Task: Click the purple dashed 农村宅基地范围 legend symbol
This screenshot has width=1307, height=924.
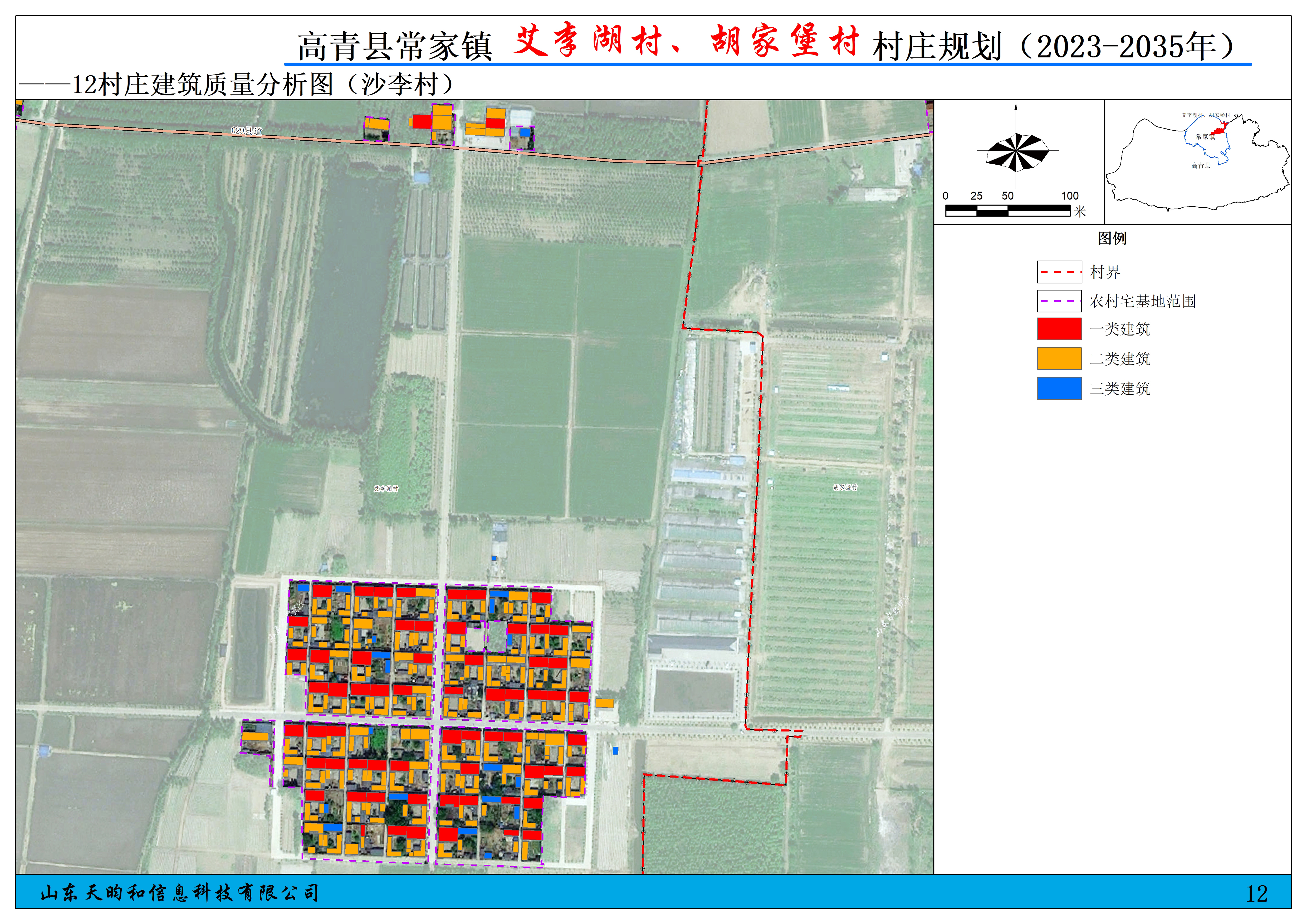Action: (x=1059, y=301)
